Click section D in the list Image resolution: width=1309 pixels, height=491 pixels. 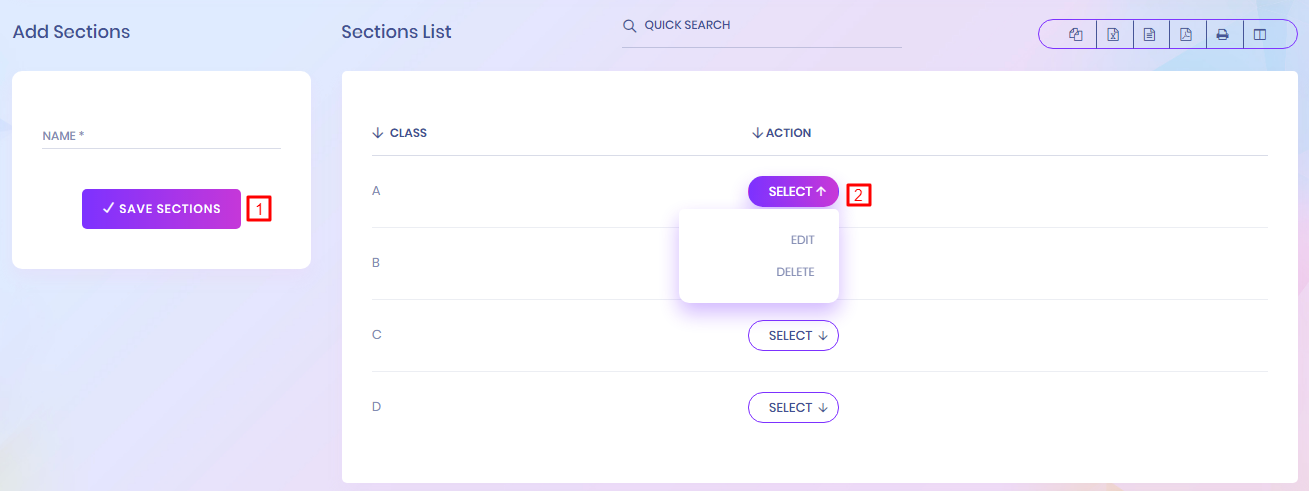(x=376, y=407)
